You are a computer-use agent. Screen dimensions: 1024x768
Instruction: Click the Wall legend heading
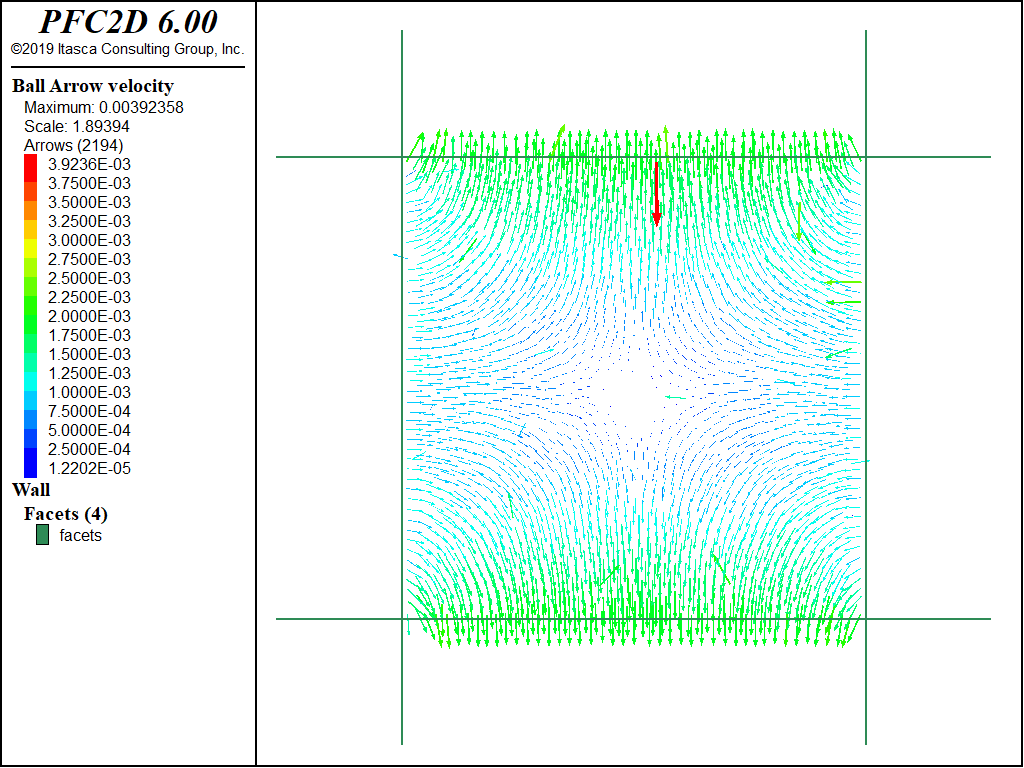pyautogui.click(x=31, y=490)
